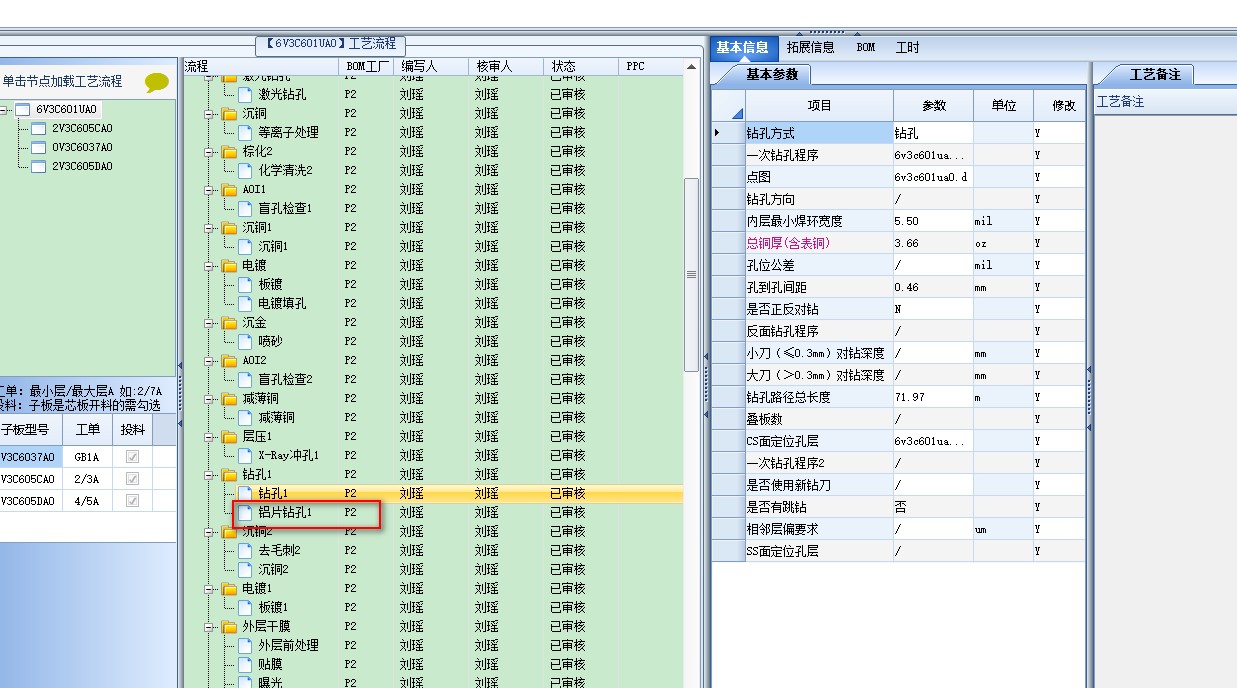Click the 板镀1 document icon
The height and width of the screenshot is (688, 1237).
point(245,607)
